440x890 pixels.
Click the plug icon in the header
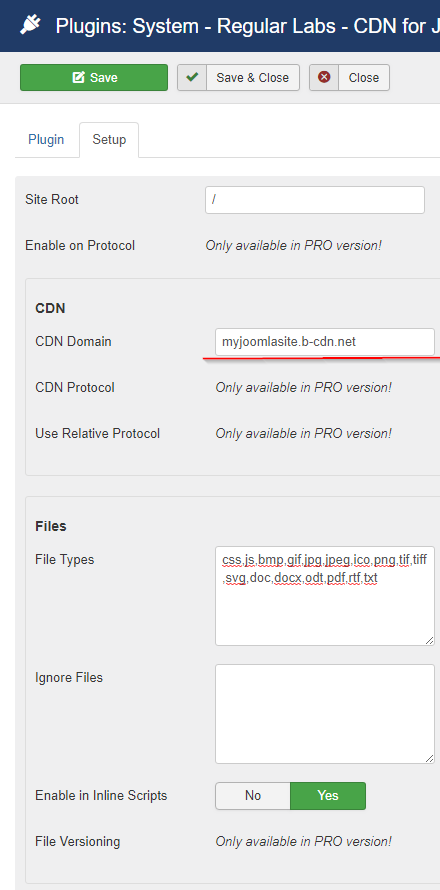click(x=29, y=26)
